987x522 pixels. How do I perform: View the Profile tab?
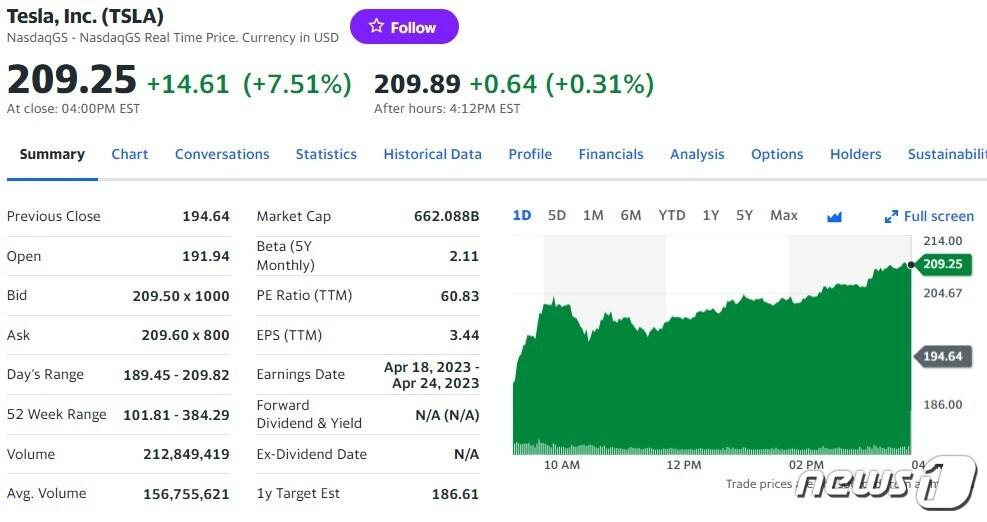(530, 154)
